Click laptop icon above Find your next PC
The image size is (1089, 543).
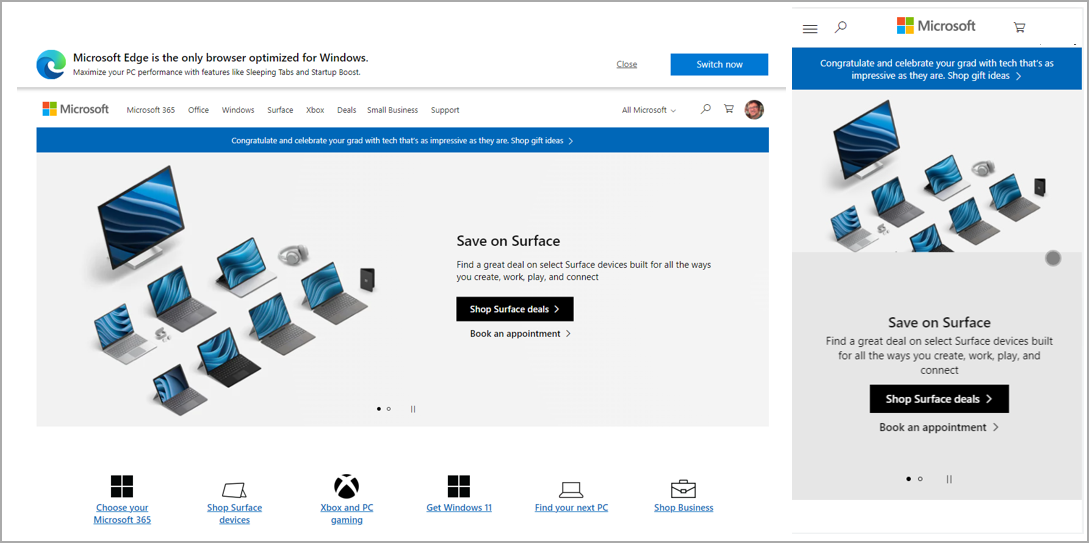(571, 490)
